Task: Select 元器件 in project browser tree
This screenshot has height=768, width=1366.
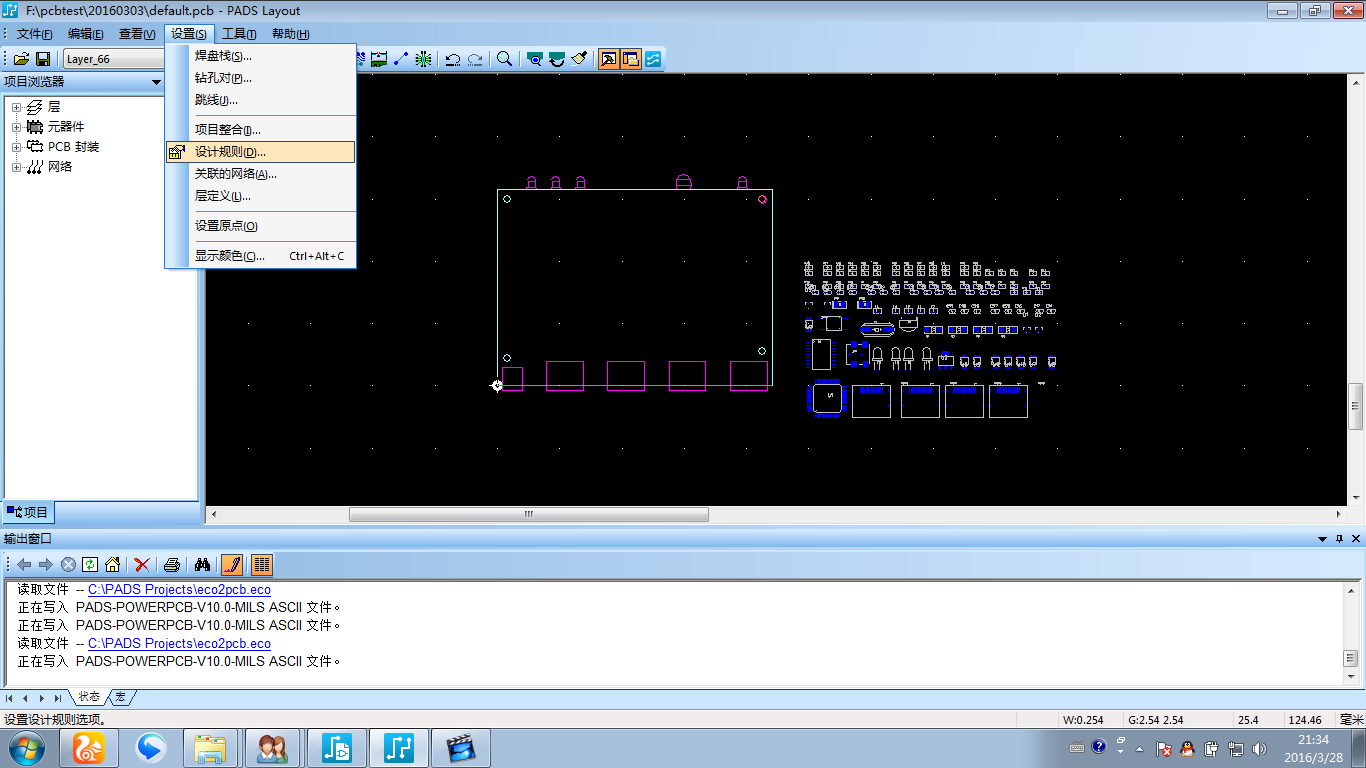Action: [x=66, y=127]
